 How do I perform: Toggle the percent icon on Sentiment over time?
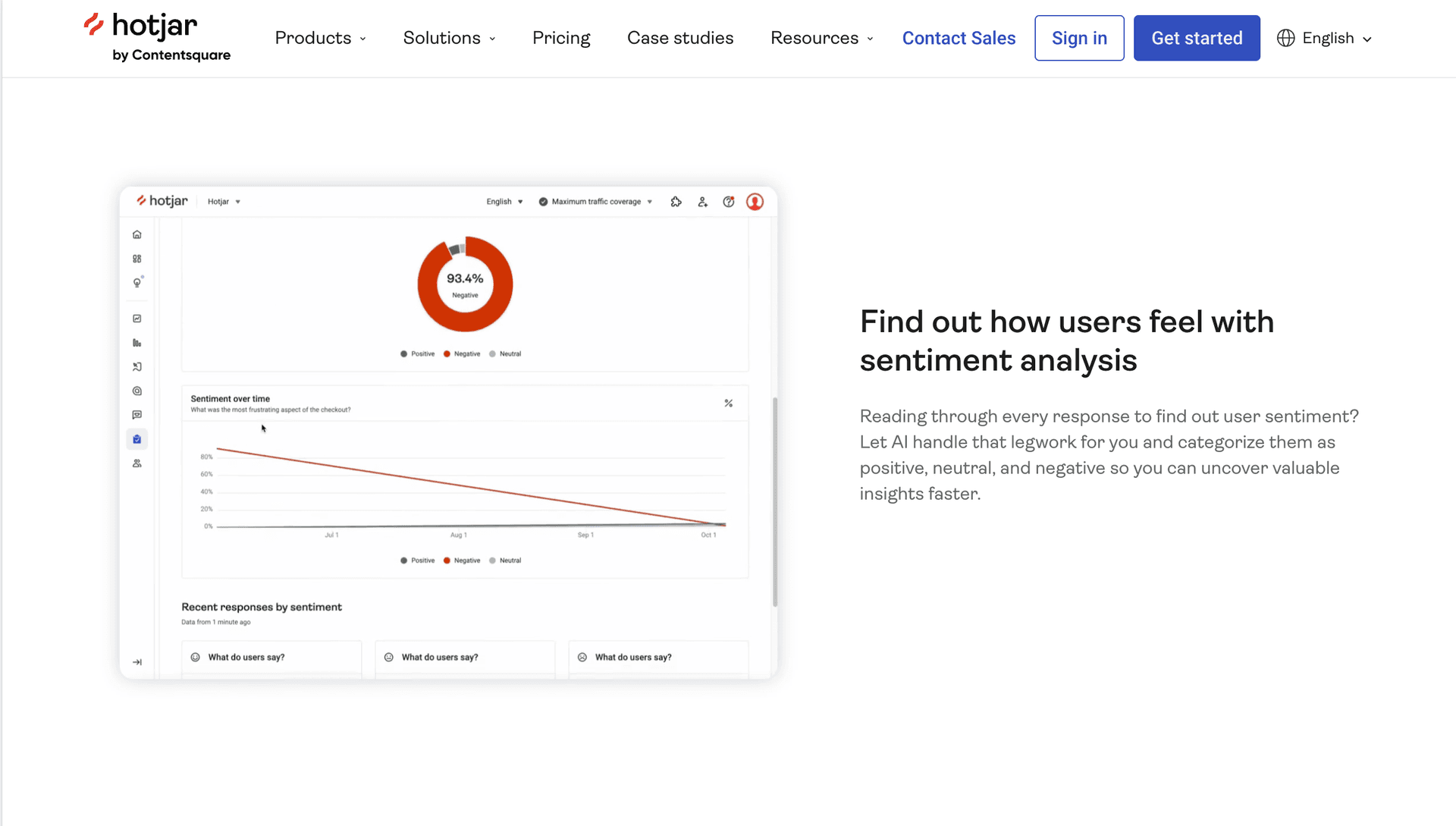[x=729, y=404]
